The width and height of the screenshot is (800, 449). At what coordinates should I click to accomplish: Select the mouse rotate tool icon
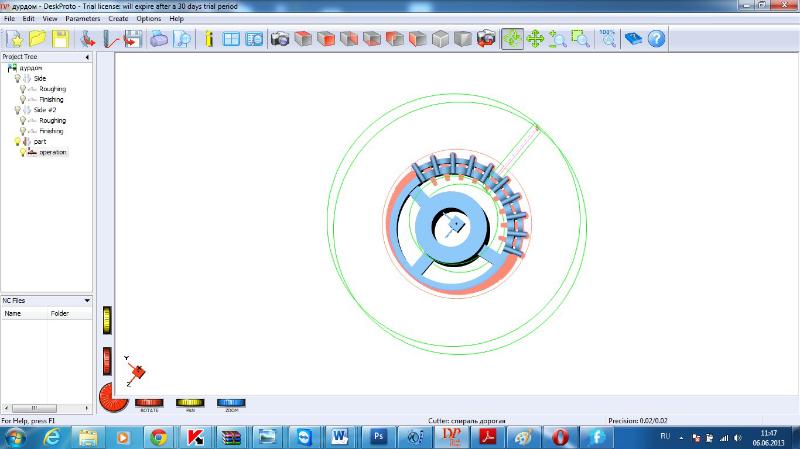click(x=512, y=39)
